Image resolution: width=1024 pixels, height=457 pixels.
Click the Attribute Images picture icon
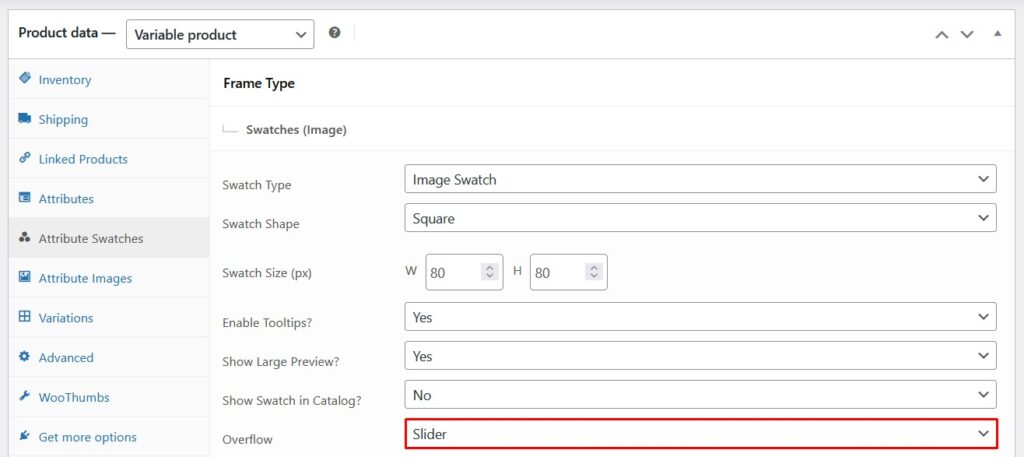(25, 278)
